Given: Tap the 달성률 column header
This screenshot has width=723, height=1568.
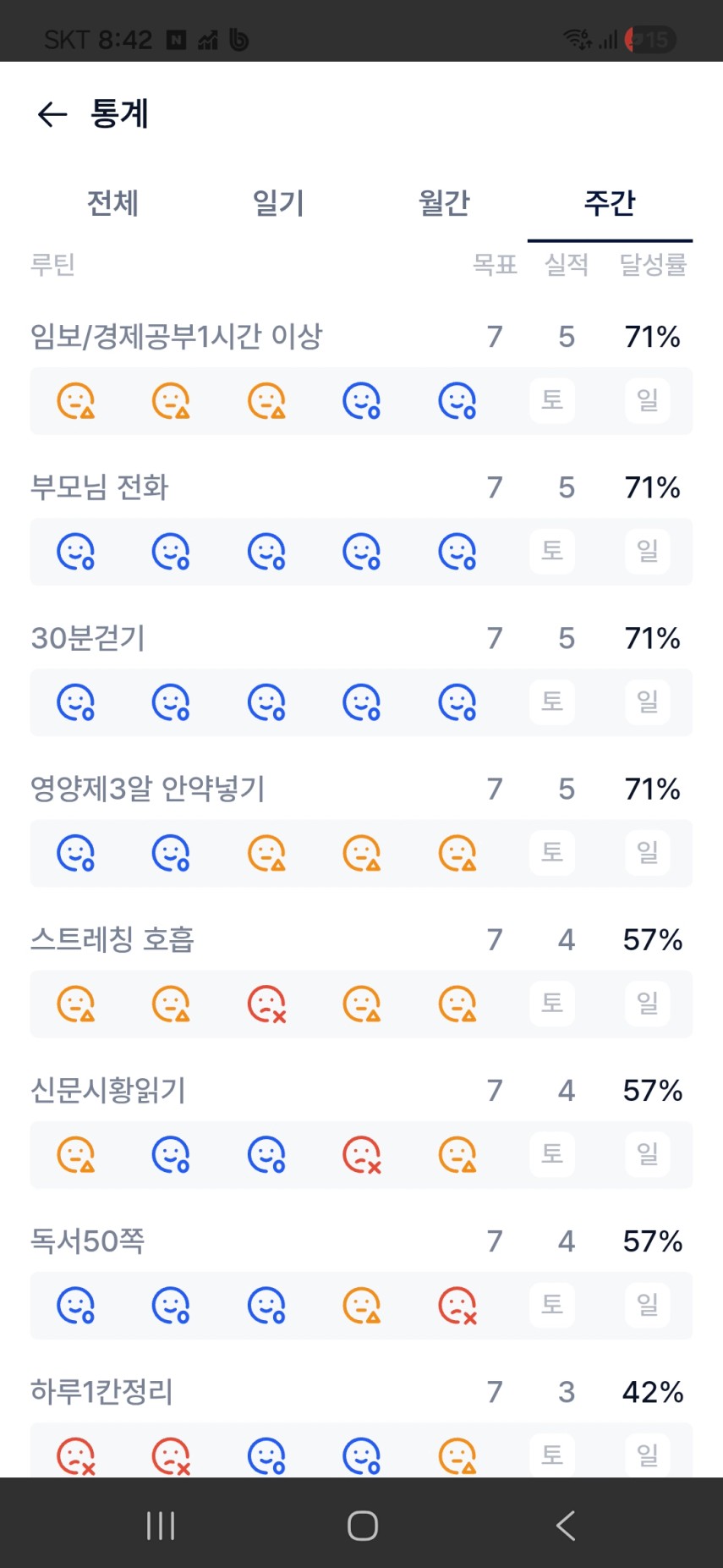Looking at the screenshot, I should [653, 265].
